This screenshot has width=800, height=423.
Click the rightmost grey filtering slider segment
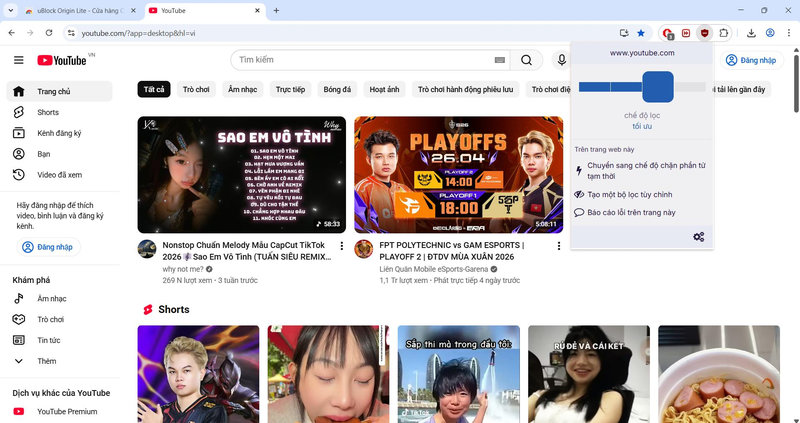(690, 87)
